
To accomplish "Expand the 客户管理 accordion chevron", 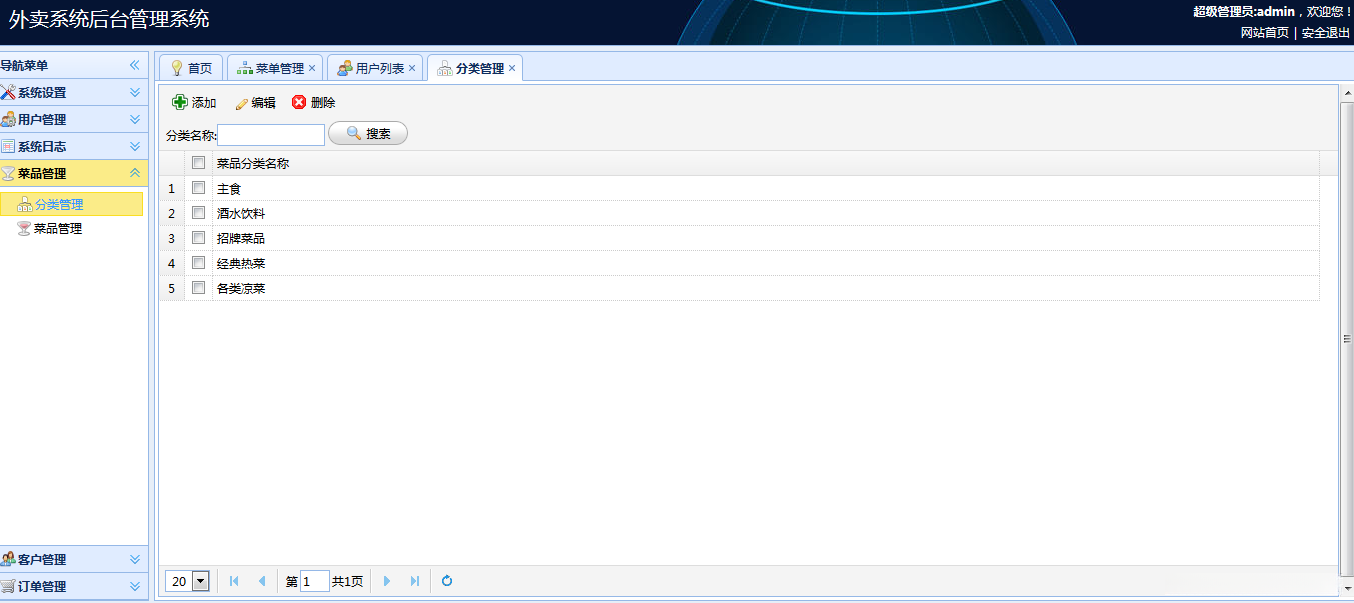I will point(134,559).
